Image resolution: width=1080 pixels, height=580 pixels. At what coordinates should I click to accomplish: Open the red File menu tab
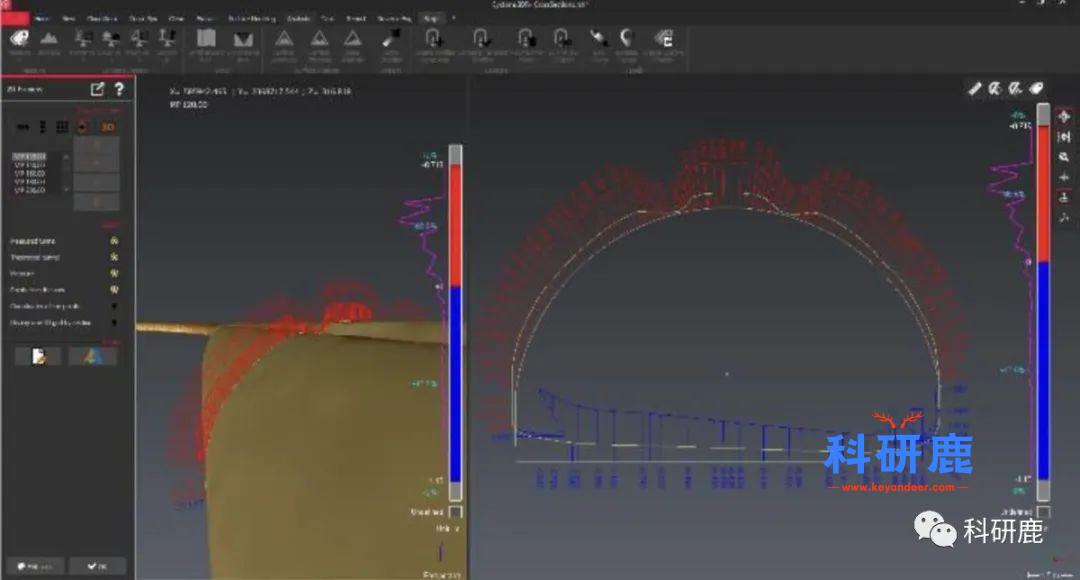(x=15, y=18)
